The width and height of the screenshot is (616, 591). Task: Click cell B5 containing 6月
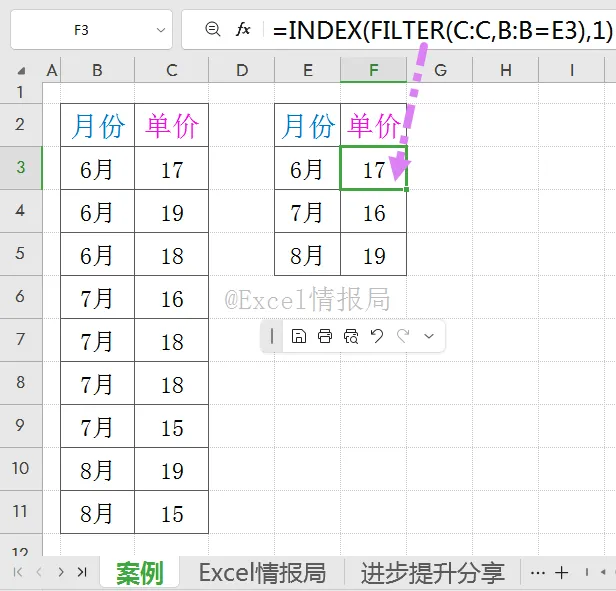(x=97, y=254)
